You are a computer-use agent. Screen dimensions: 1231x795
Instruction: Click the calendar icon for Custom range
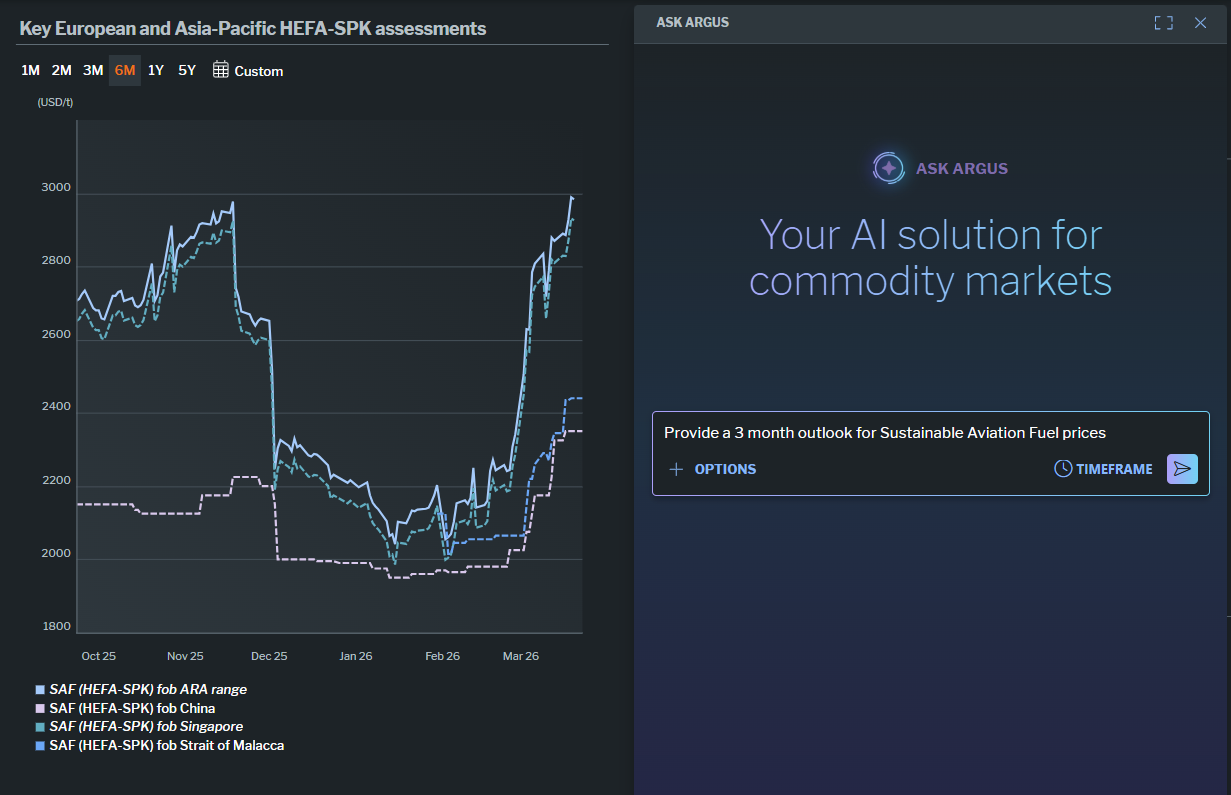pyautogui.click(x=221, y=70)
